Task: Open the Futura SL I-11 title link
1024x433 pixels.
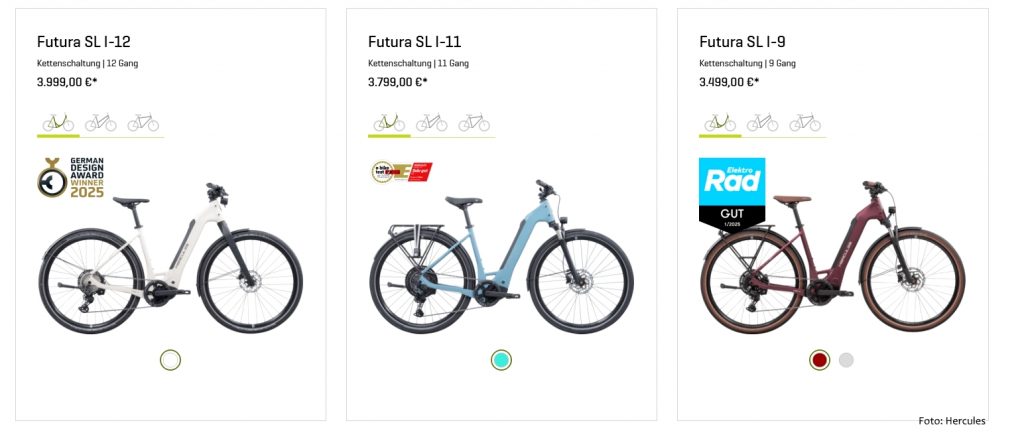Action: click(414, 42)
